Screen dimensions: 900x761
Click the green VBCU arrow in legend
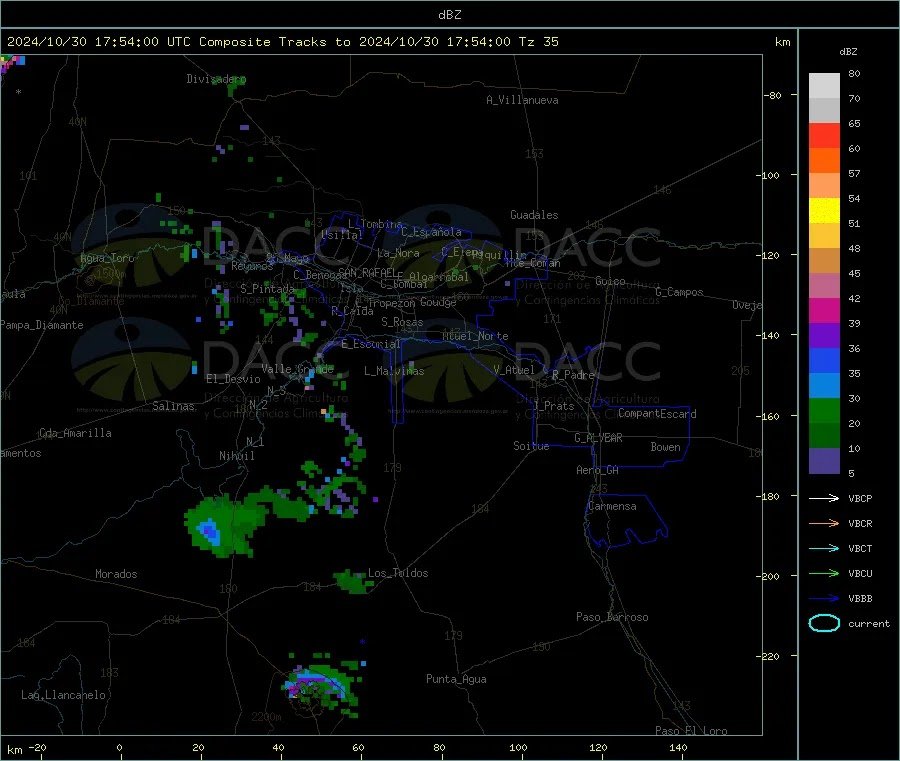pos(824,573)
